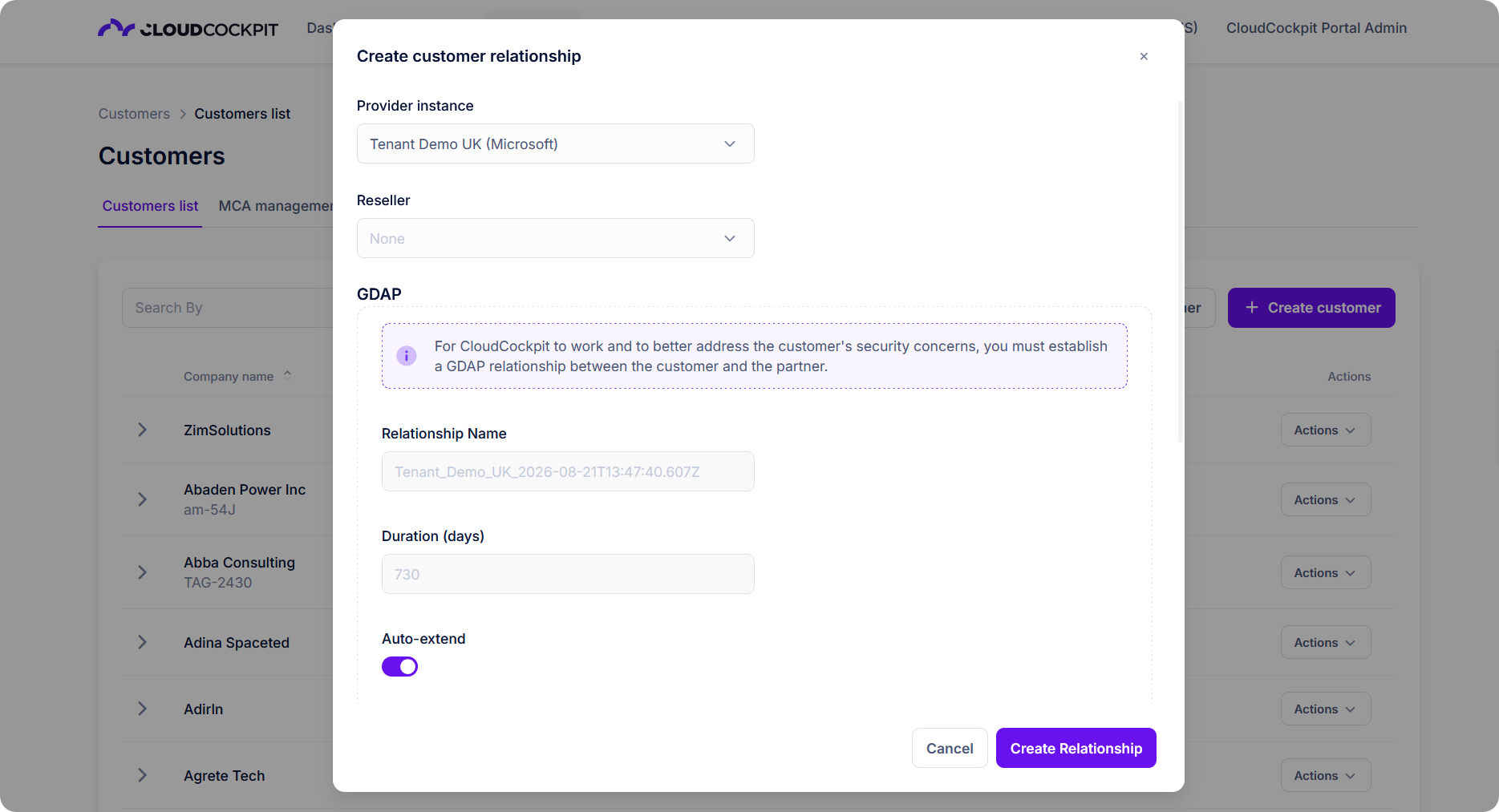Click the GDAP info icon
Image resolution: width=1499 pixels, height=812 pixels.
(x=407, y=356)
